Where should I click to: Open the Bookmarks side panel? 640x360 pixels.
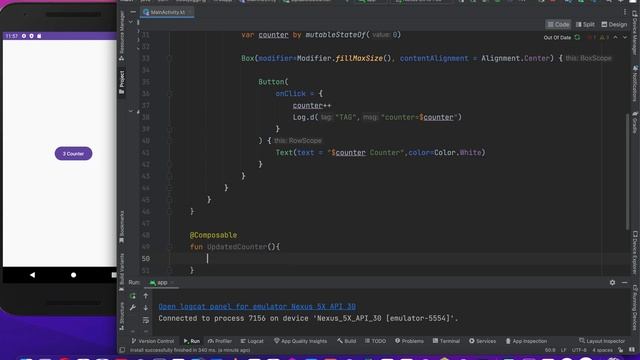[122, 227]
